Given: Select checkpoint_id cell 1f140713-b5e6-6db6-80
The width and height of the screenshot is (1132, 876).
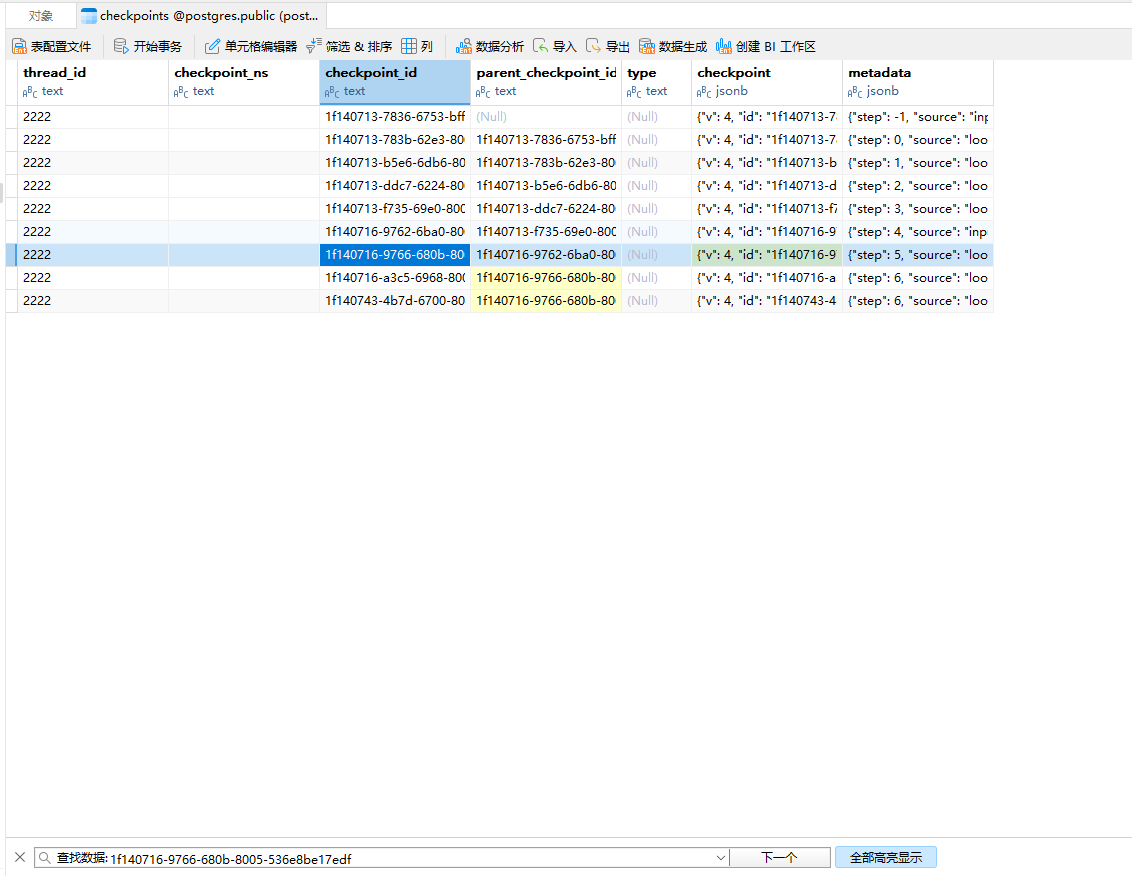Looking at the screenshot, I should pyautogui.click(x=395, y=163).
